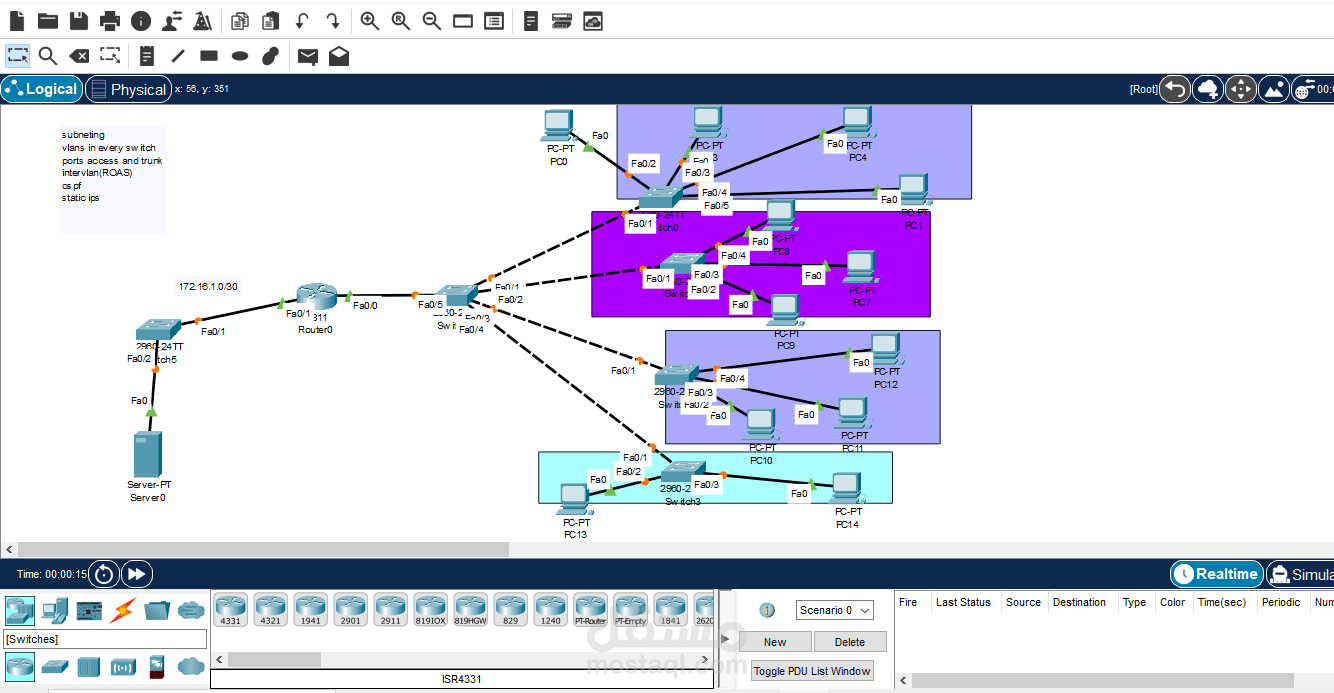Select Wireless Devices subcategory

pos(123,666)
